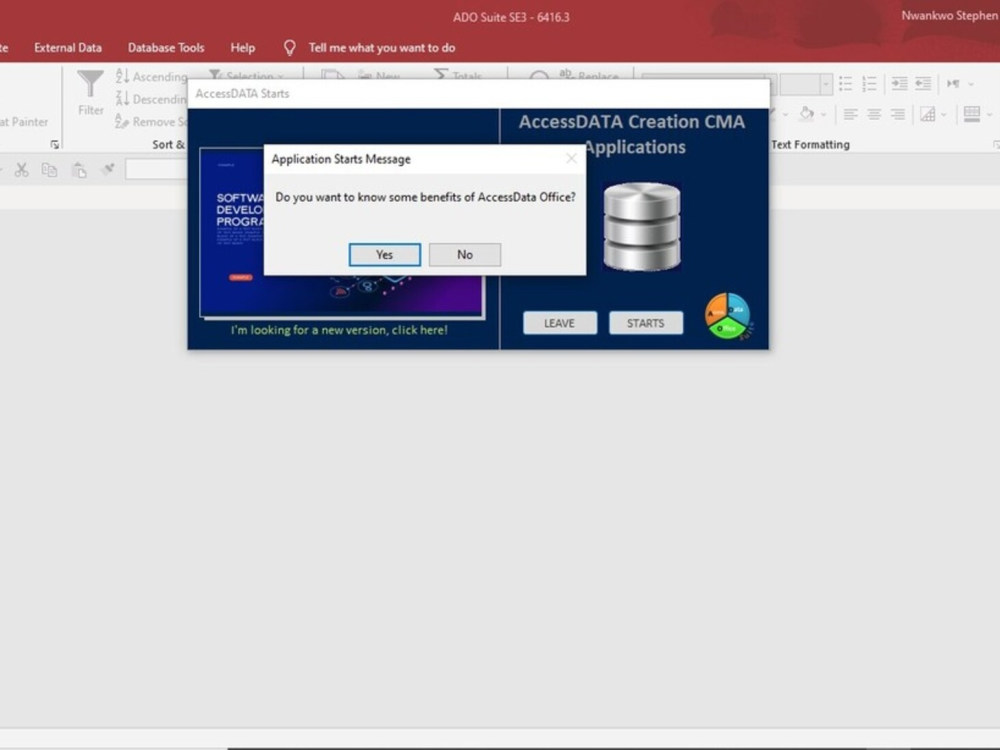Image resolution: width=1000 pixels, height=750 pixels.
Task: Click the gridlines icon in Text Formatting
Action: point(927,114)
